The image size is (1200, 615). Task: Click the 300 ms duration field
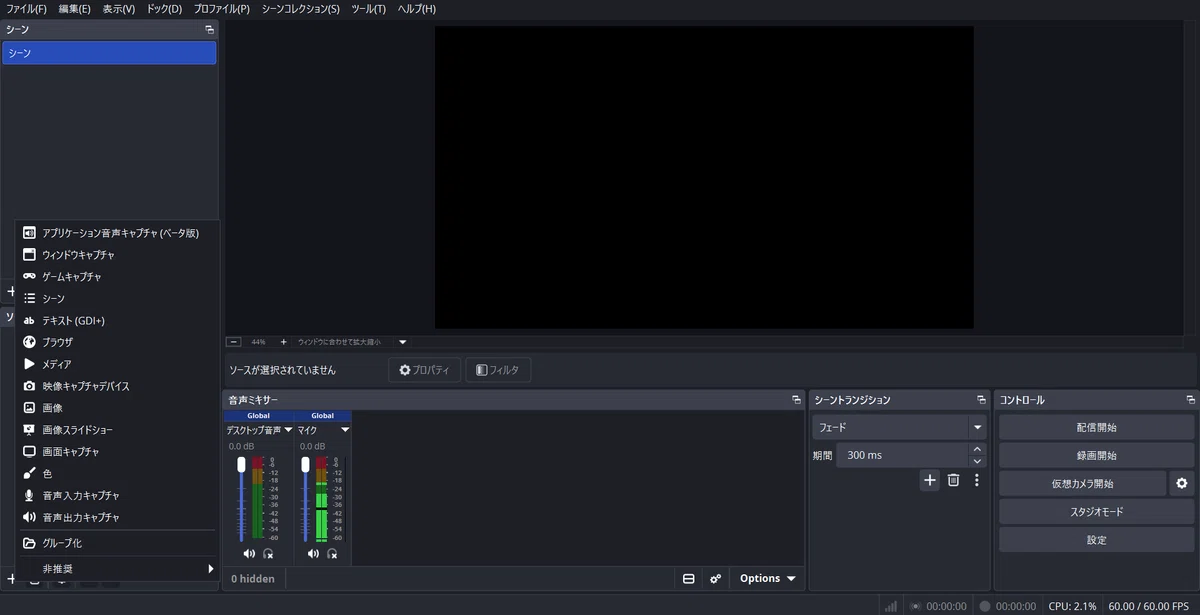click(x=902, y=455)
